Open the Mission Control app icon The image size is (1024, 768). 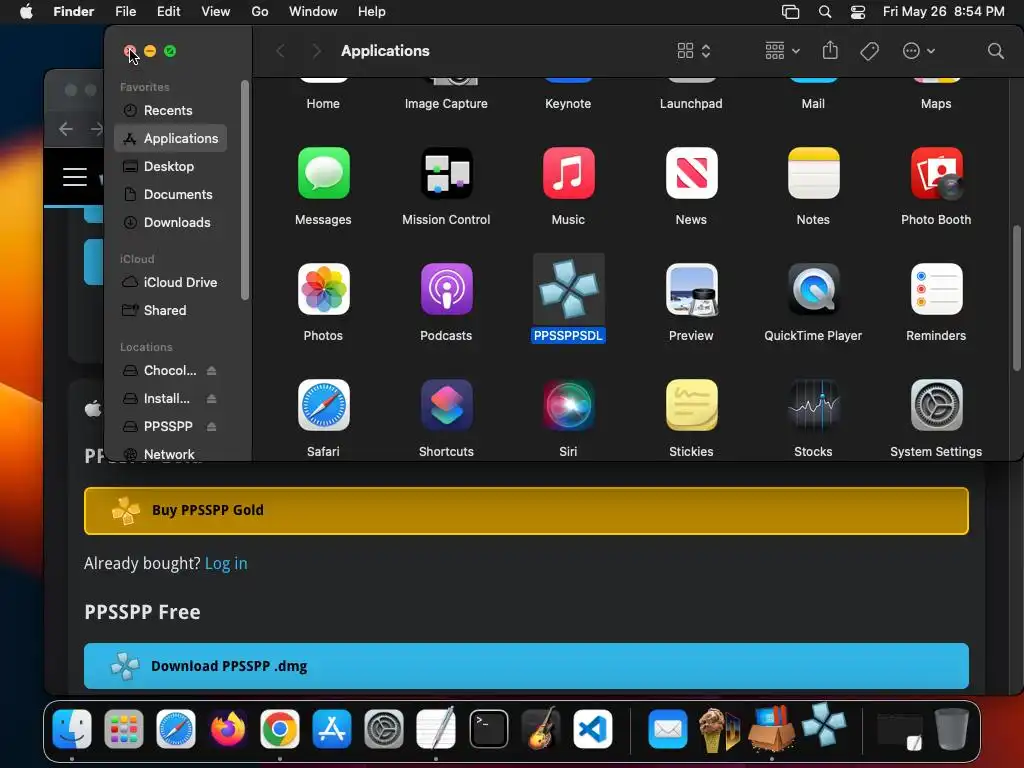(446, 173)
